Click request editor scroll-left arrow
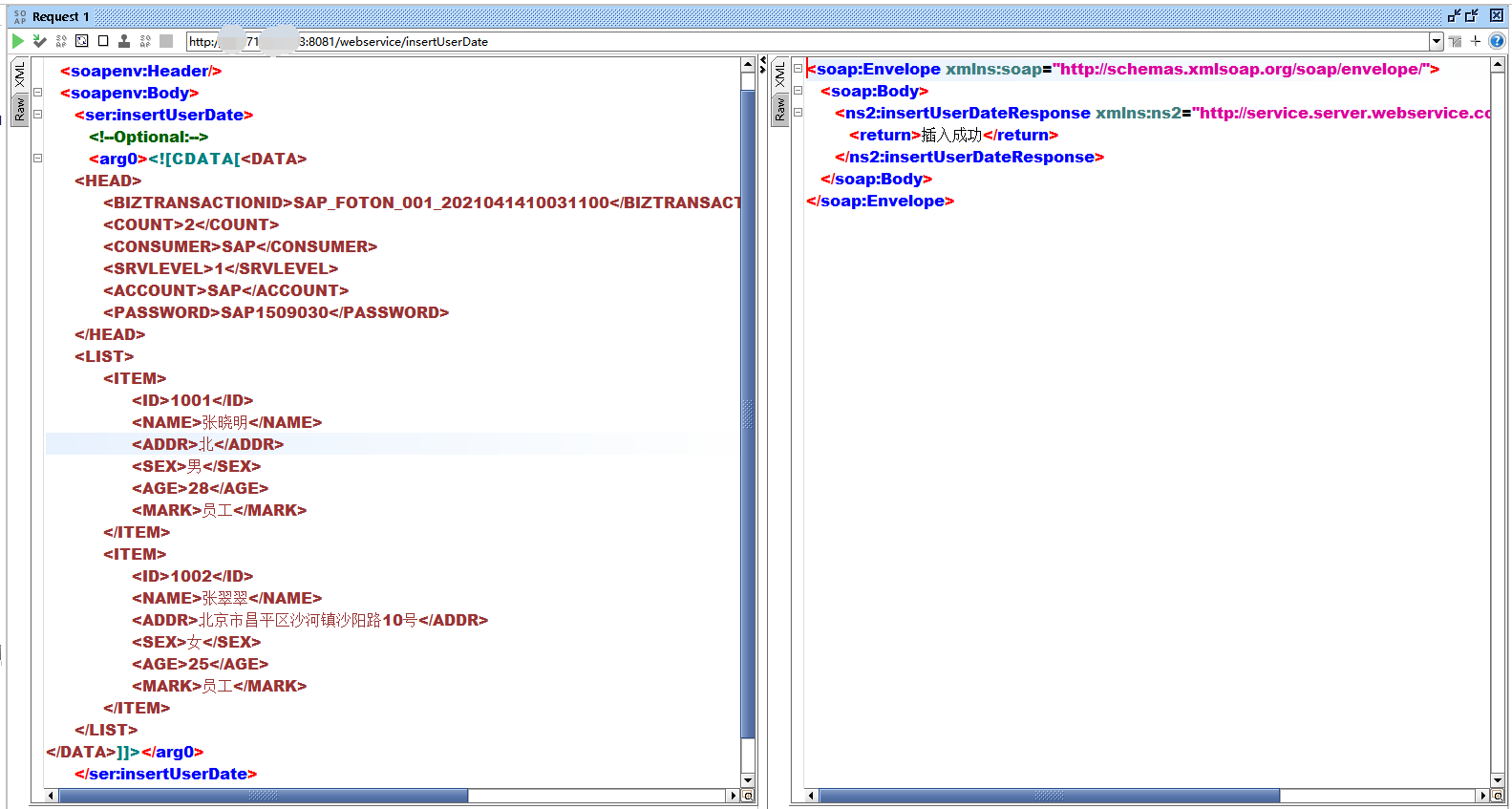Viewport: 1512px width, 809px height. (x=51, y=796)
